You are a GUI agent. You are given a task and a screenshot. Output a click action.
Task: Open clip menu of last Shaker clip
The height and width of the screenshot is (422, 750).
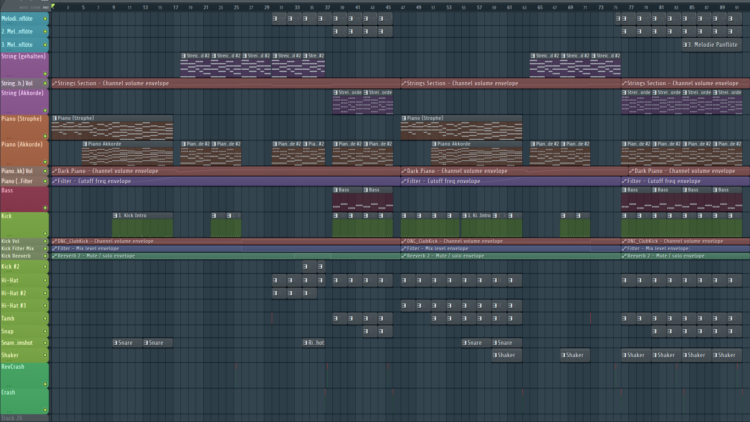point(716,355)
